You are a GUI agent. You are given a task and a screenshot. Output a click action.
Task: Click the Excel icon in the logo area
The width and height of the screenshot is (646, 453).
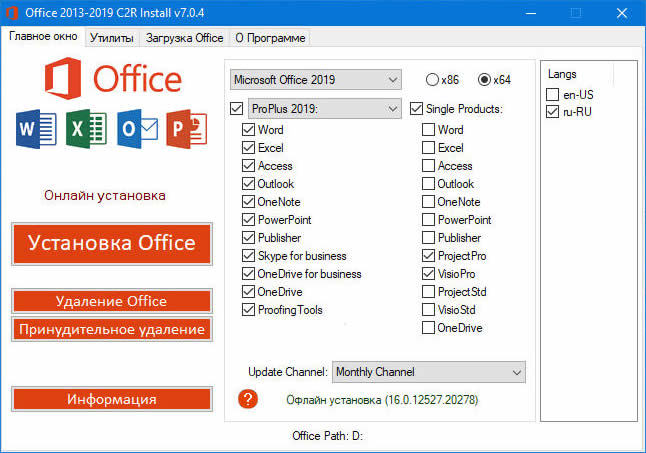point(86,128)
